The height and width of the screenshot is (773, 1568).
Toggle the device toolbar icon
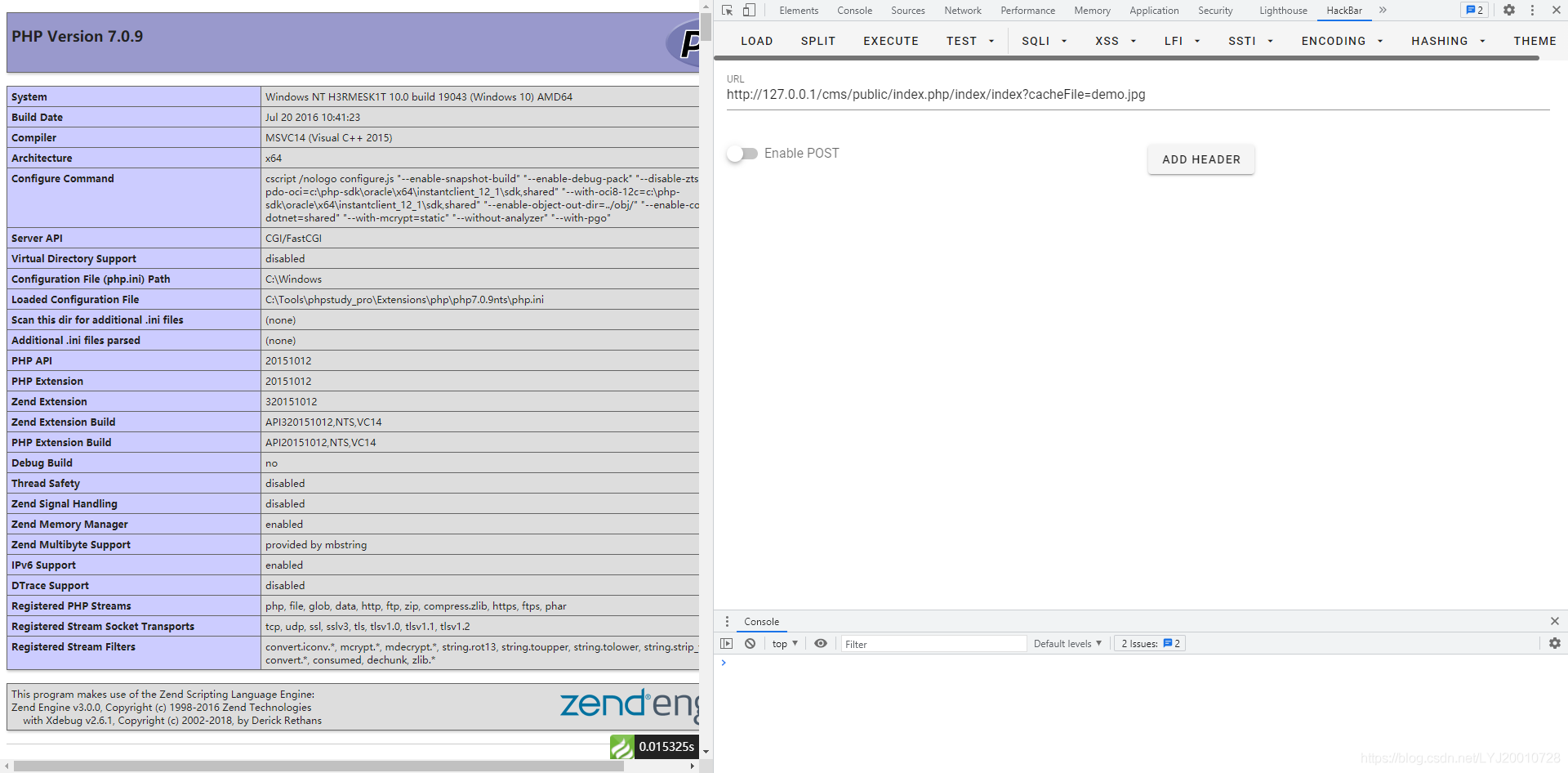tap(749, 11)
